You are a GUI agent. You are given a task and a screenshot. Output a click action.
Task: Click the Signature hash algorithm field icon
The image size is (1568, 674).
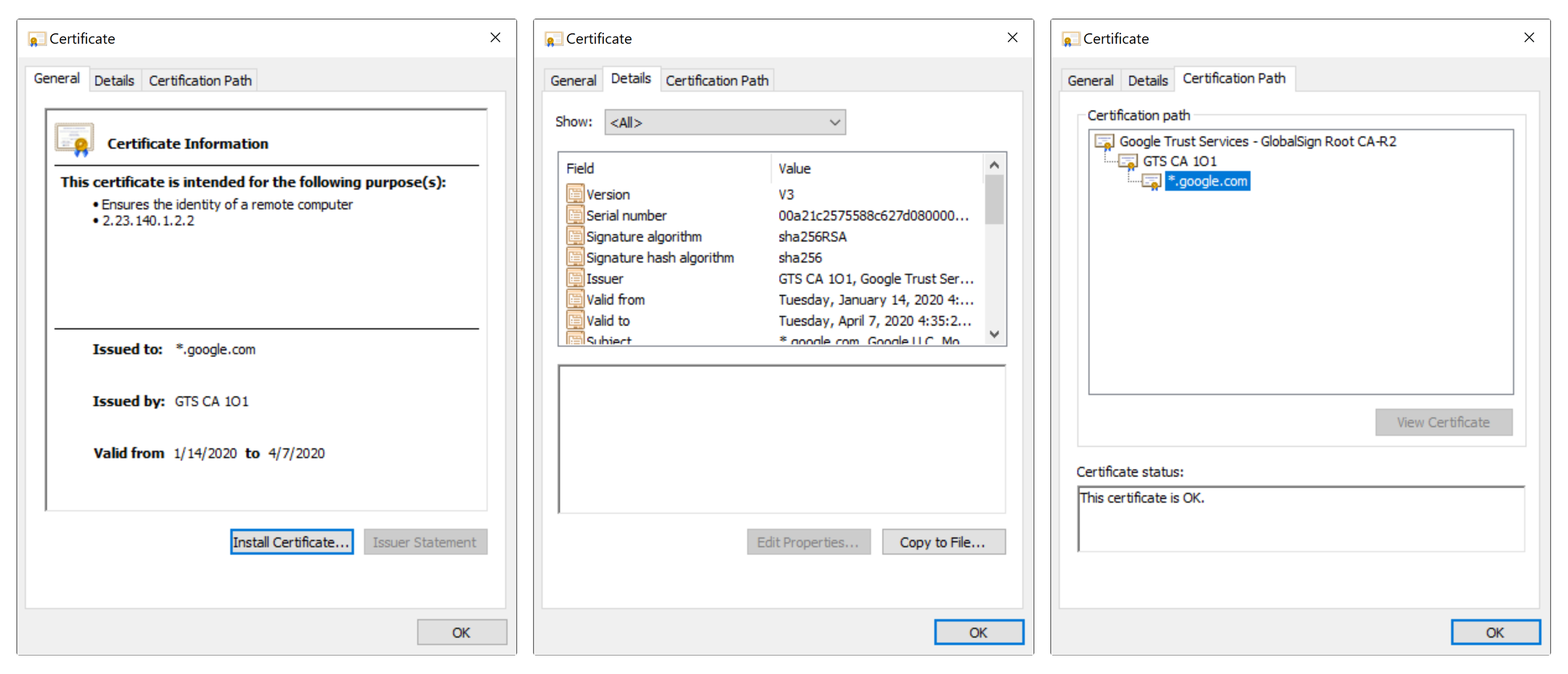pos(574,257)
